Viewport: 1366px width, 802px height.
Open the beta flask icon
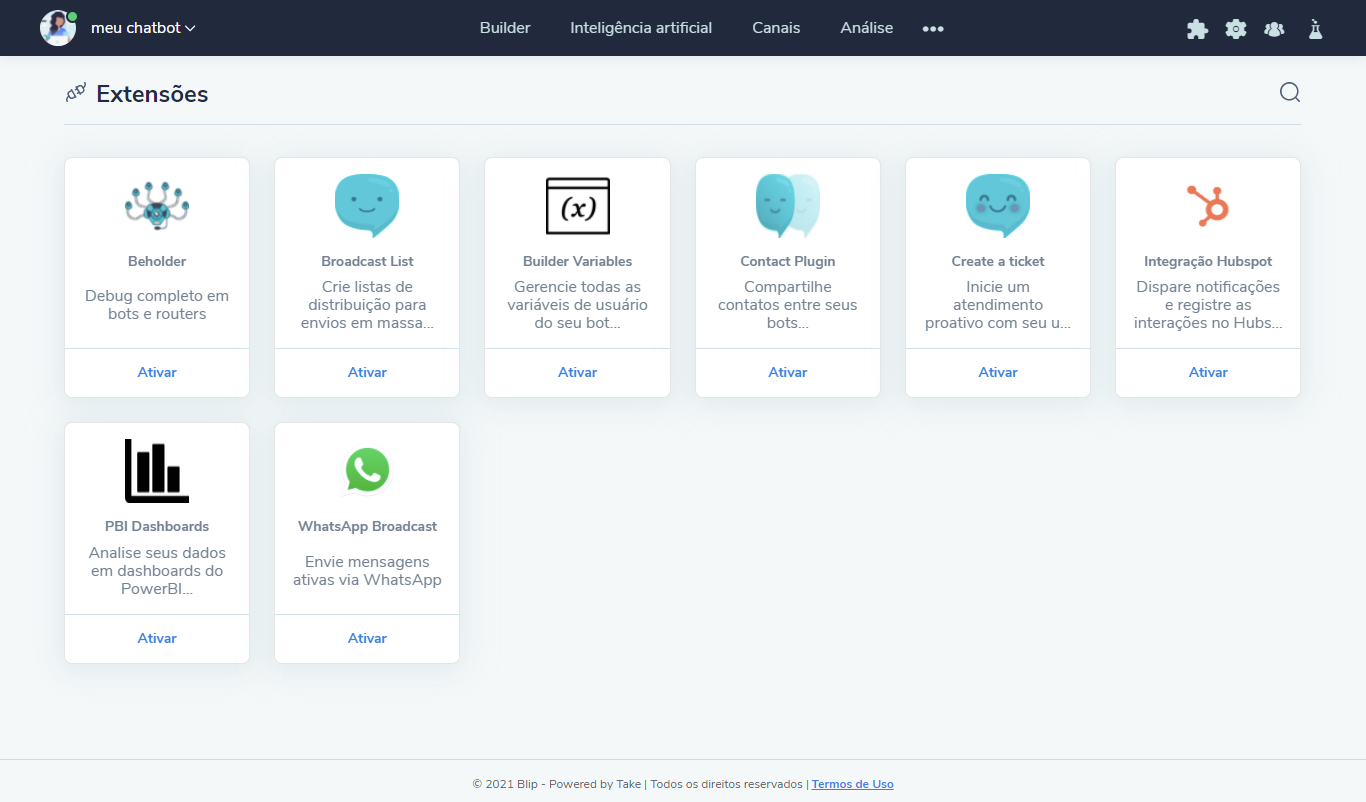(x=1315, y=29)
